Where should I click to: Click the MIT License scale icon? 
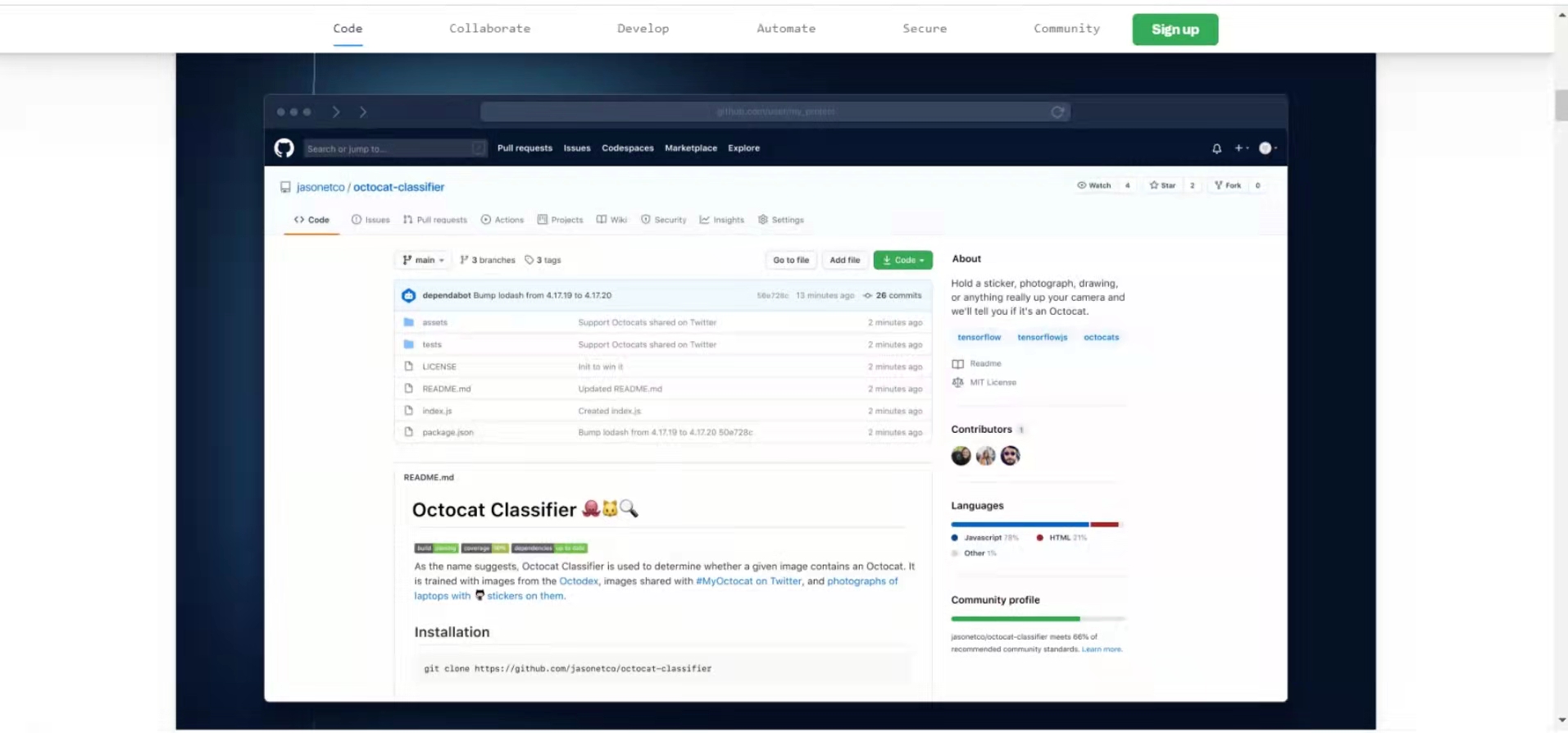pos(957,382)
